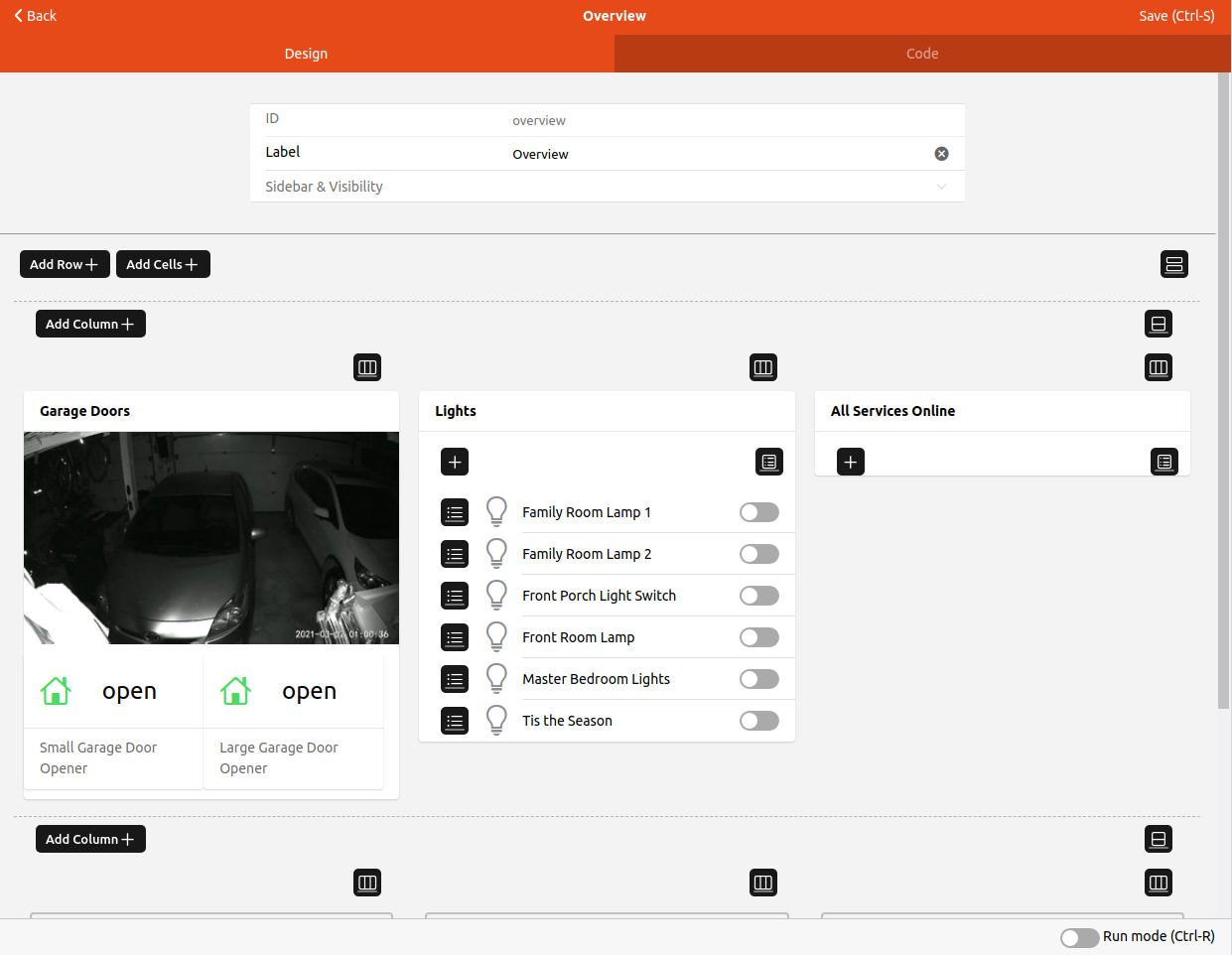Open column options above Garage Doors card
This screenshot has height=955, width=1232.
click(367, 367)
